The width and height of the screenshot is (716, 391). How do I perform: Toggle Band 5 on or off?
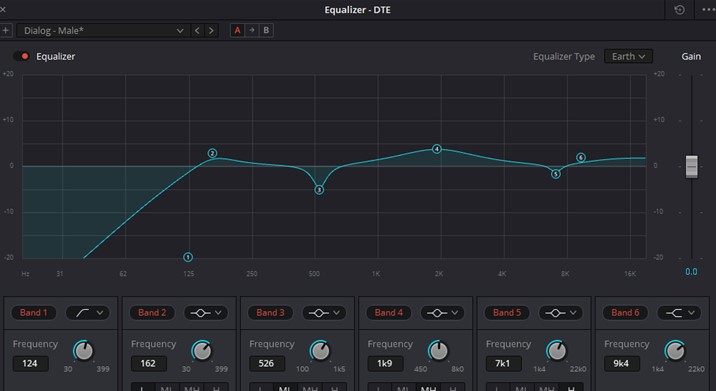point(507,312)
